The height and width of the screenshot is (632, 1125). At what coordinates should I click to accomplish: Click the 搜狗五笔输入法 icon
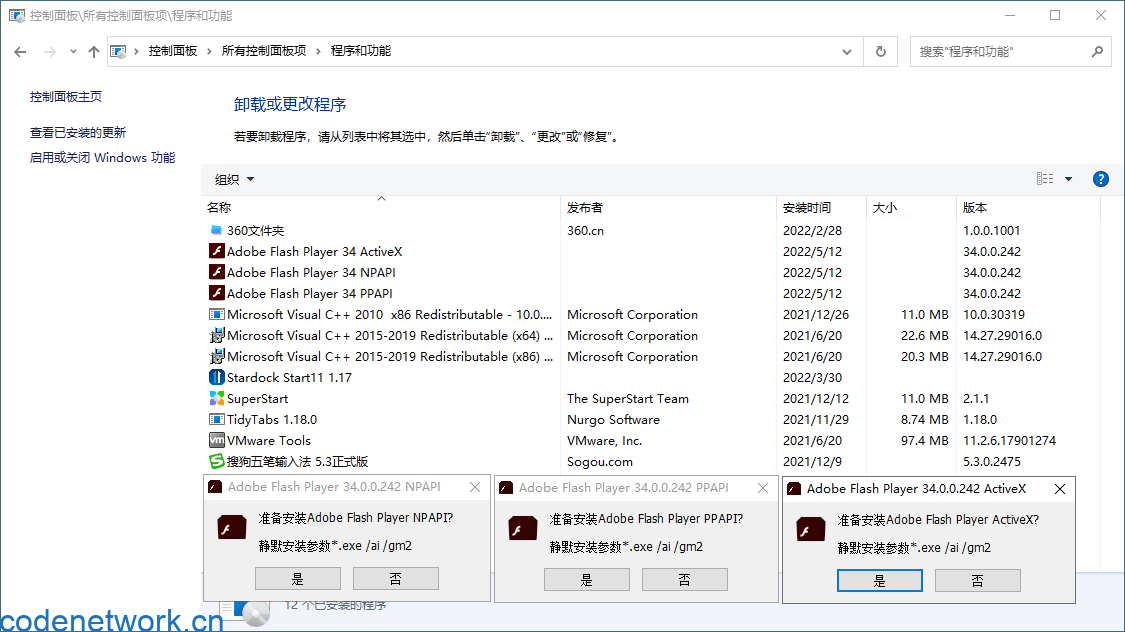tap(217, 461)
